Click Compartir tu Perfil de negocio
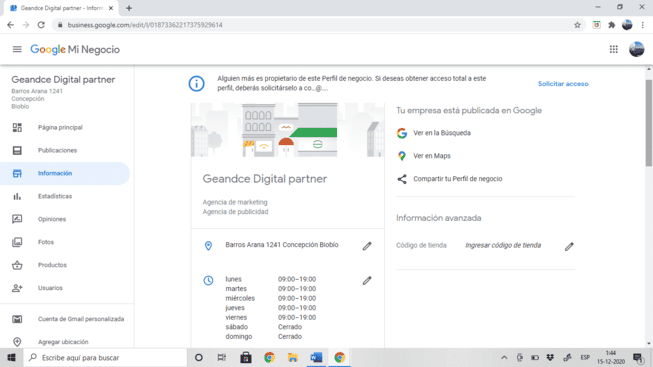The width and height of the screenshot is (653, 367). point(458,179)
